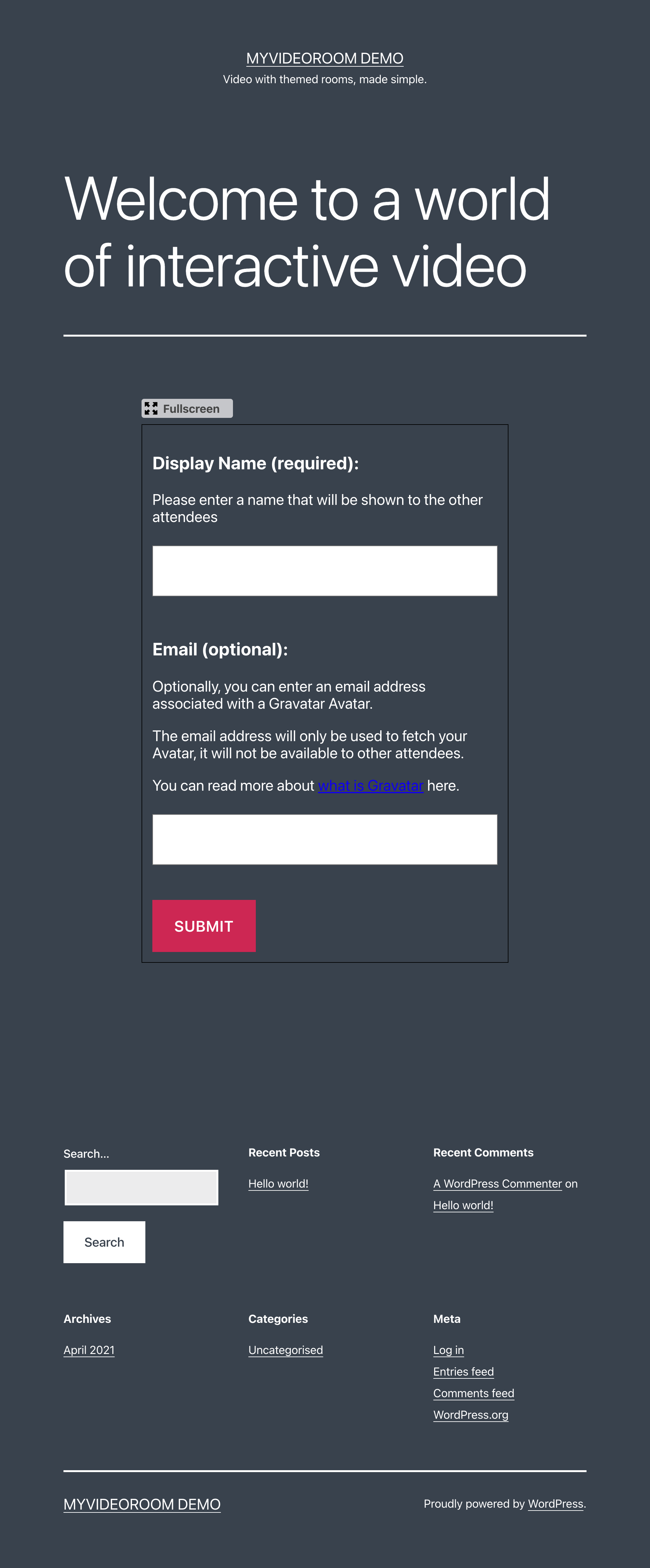Screen dimensions: 650x1568
Task: Open Hello world! under Recent Comments
Action: [x=463, y=1205]
